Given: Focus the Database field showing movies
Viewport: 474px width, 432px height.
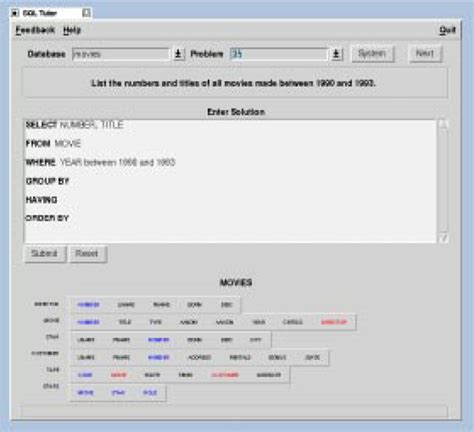Looking at the screenshot, I should pos(121,54).
